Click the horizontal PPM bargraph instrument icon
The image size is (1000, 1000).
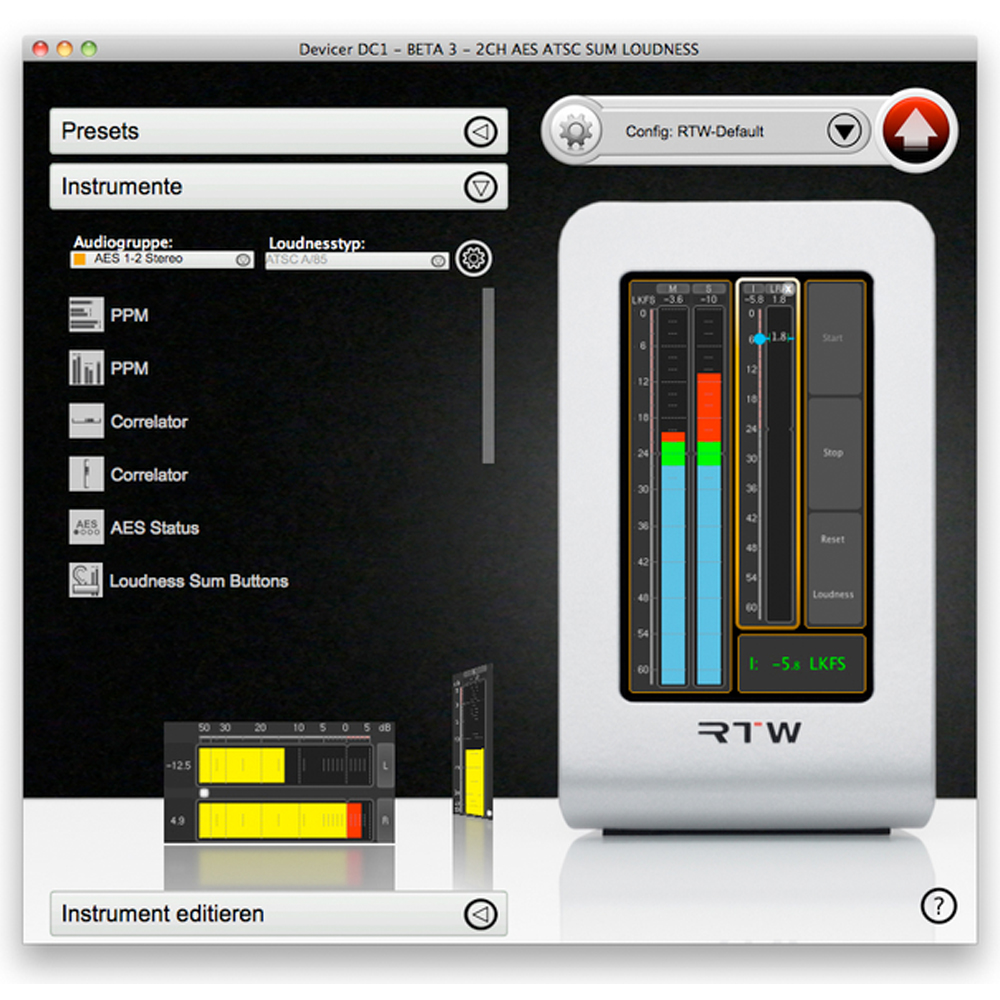coord(86,314)
